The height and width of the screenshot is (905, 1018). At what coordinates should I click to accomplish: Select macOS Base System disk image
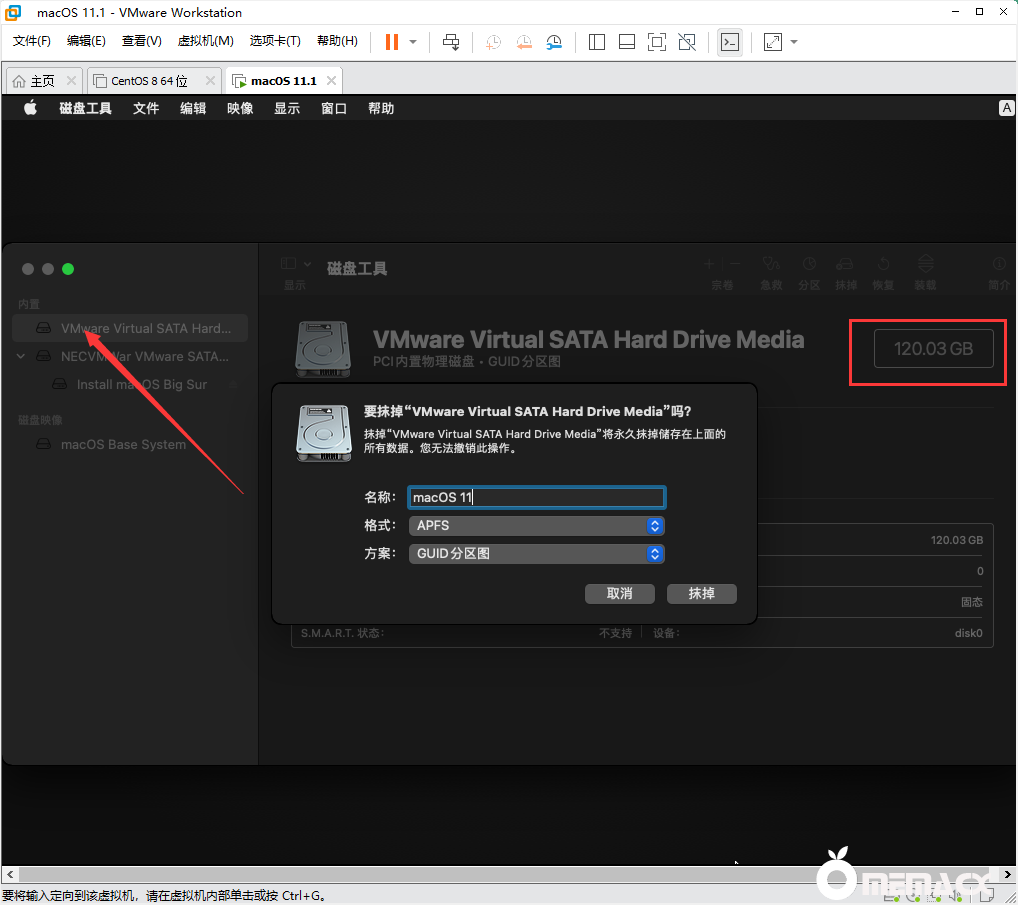click(x=123, y=445)
